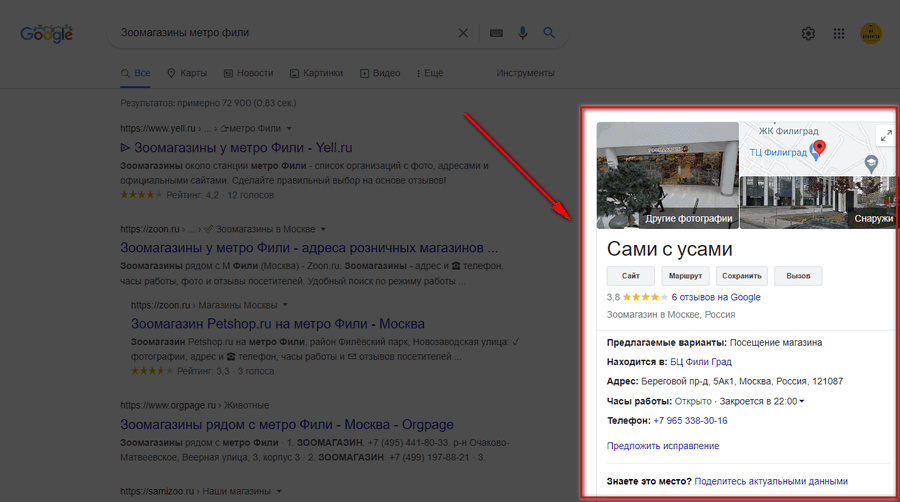Click the account profile avatar

click(x=871, y=34)
